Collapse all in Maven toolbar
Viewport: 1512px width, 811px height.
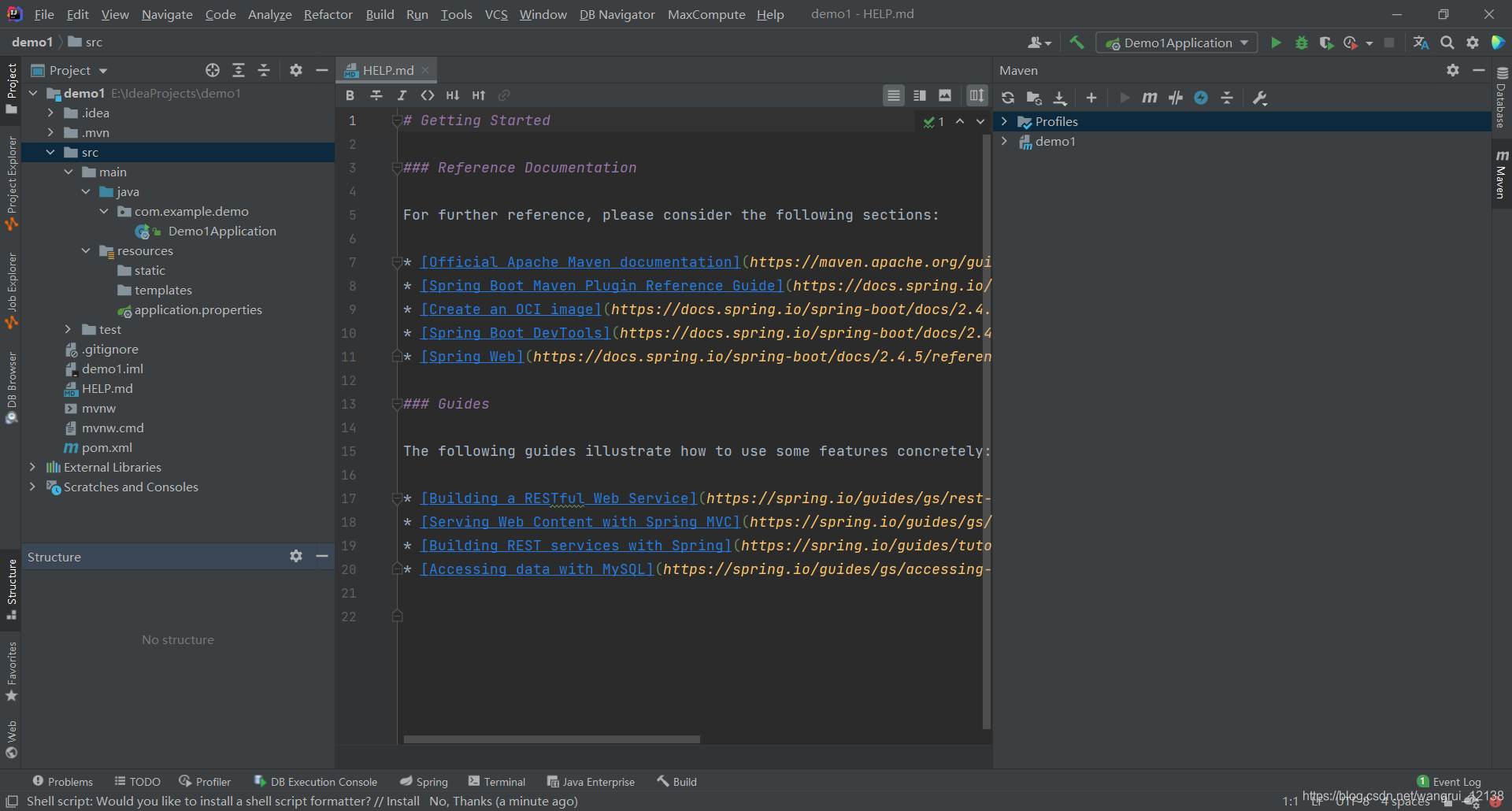coord(1227,98)
